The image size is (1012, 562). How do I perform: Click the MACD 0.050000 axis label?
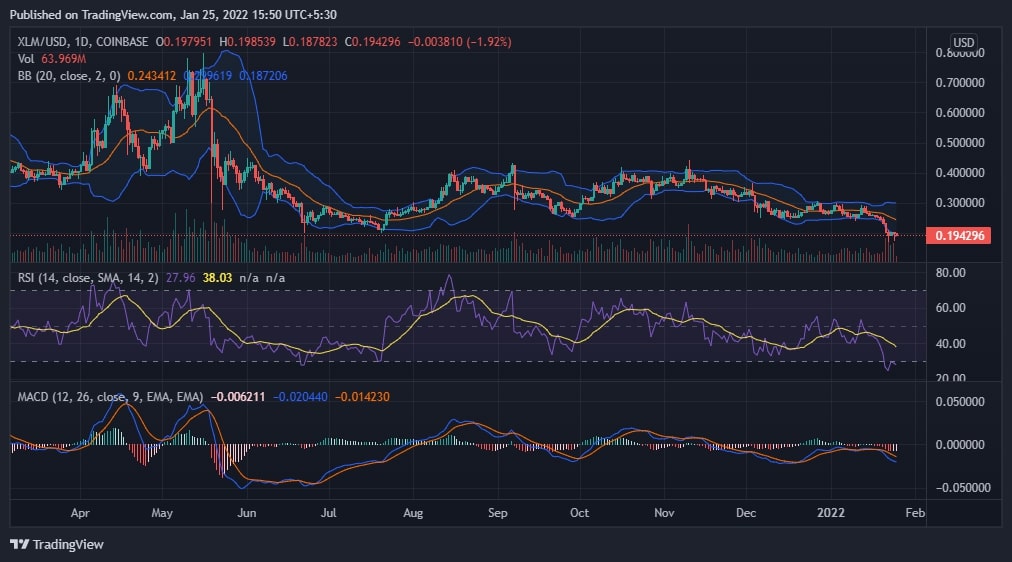point(960,402)
